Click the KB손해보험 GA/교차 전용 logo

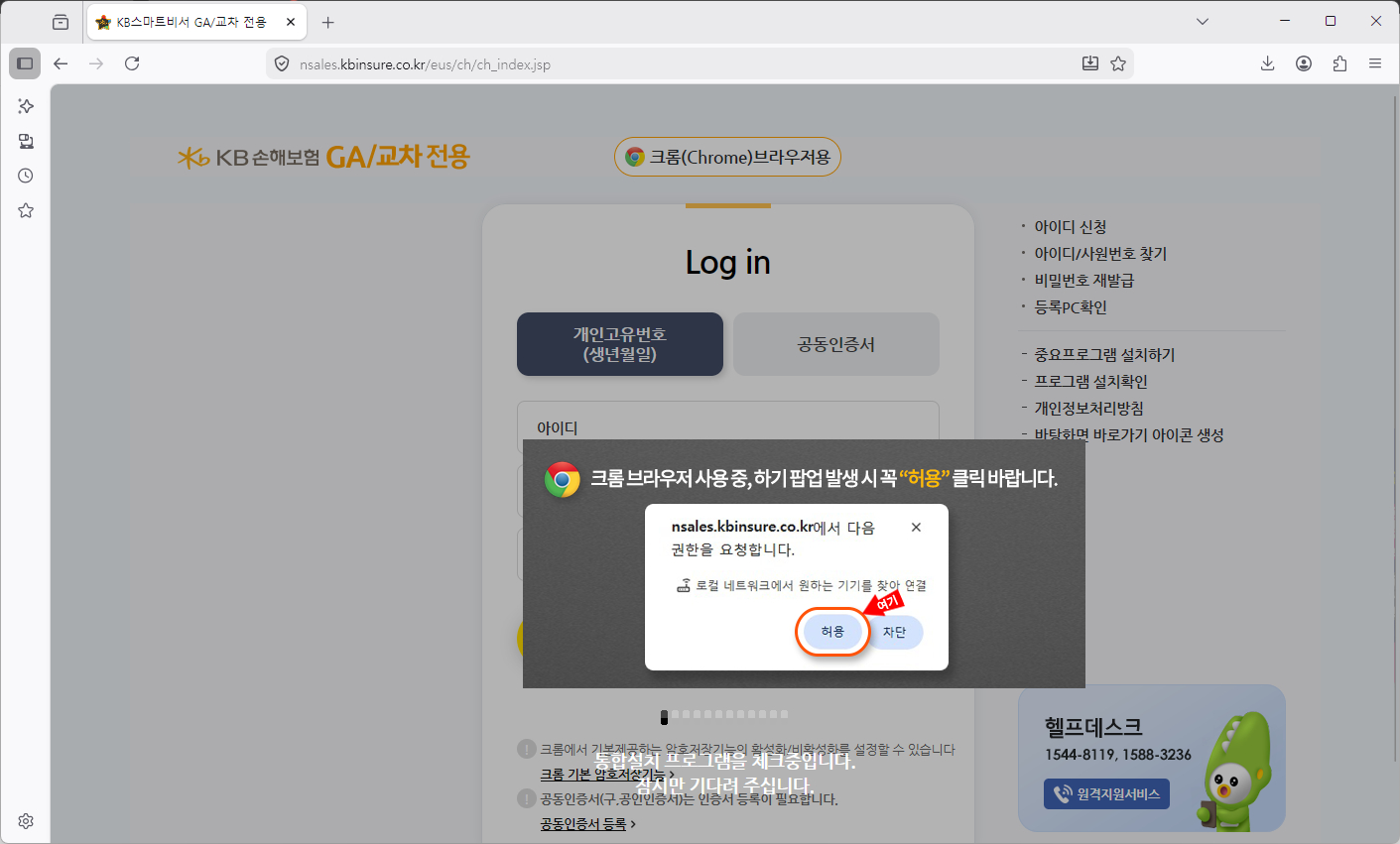pos(323,157)
